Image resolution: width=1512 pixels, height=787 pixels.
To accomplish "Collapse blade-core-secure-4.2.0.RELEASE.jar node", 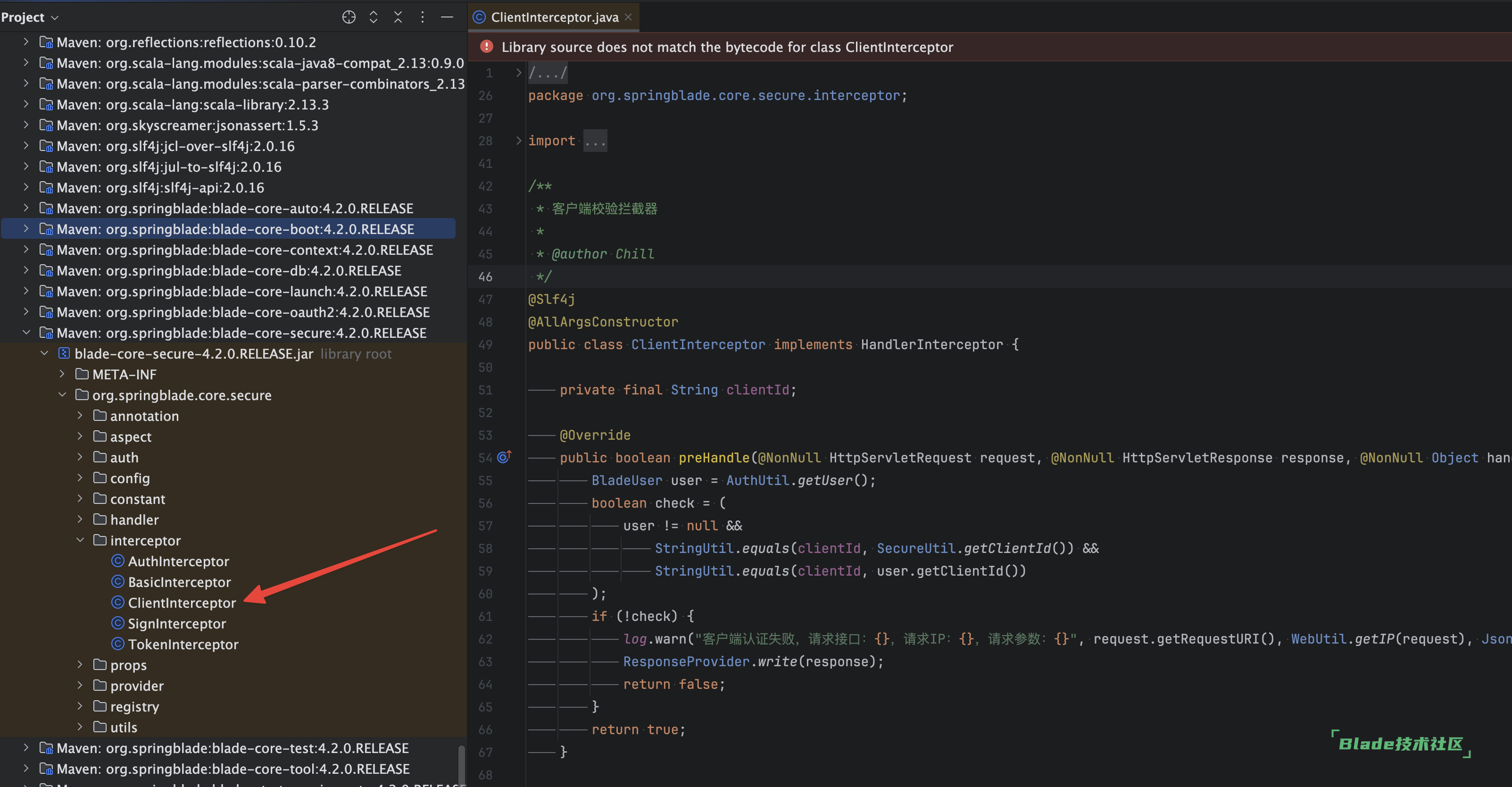I will [x=45, y=353].
